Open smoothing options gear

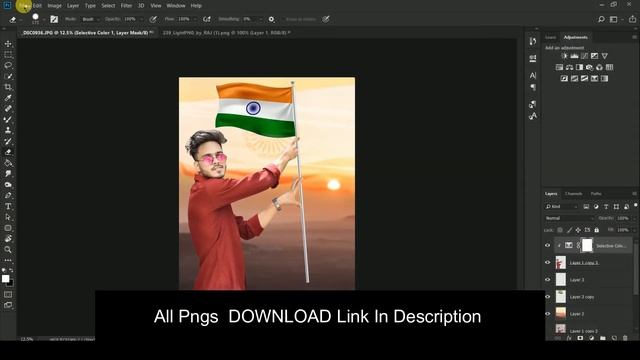click(271, 19)
